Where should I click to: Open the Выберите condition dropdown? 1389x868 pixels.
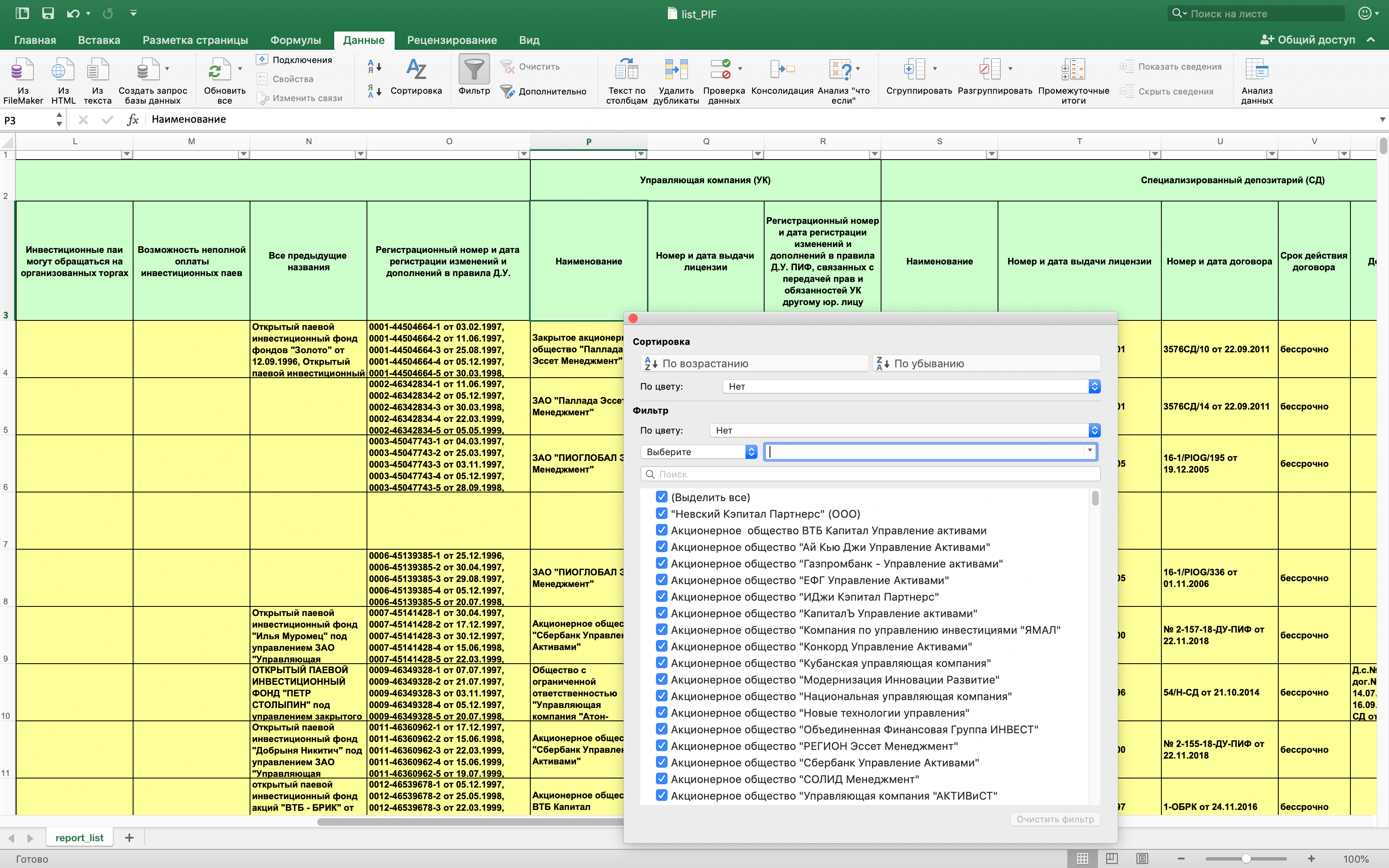[x=699, y=452]
